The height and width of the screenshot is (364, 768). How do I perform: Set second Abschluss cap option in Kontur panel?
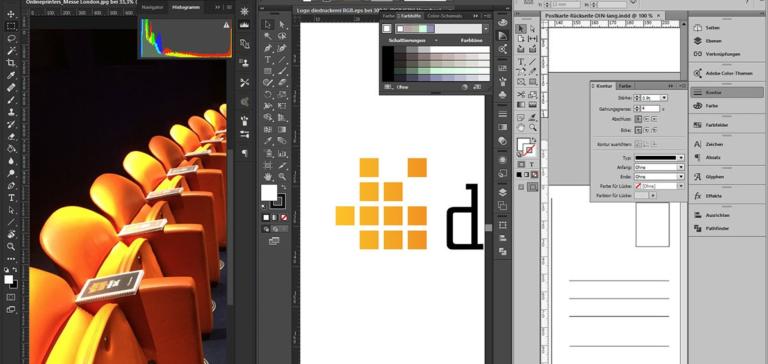pos(647,119)
